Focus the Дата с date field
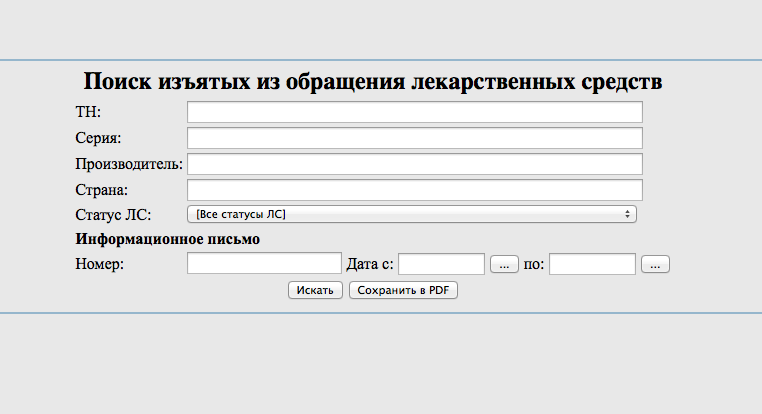Screen dimensions: 762x414 (441, 264)
